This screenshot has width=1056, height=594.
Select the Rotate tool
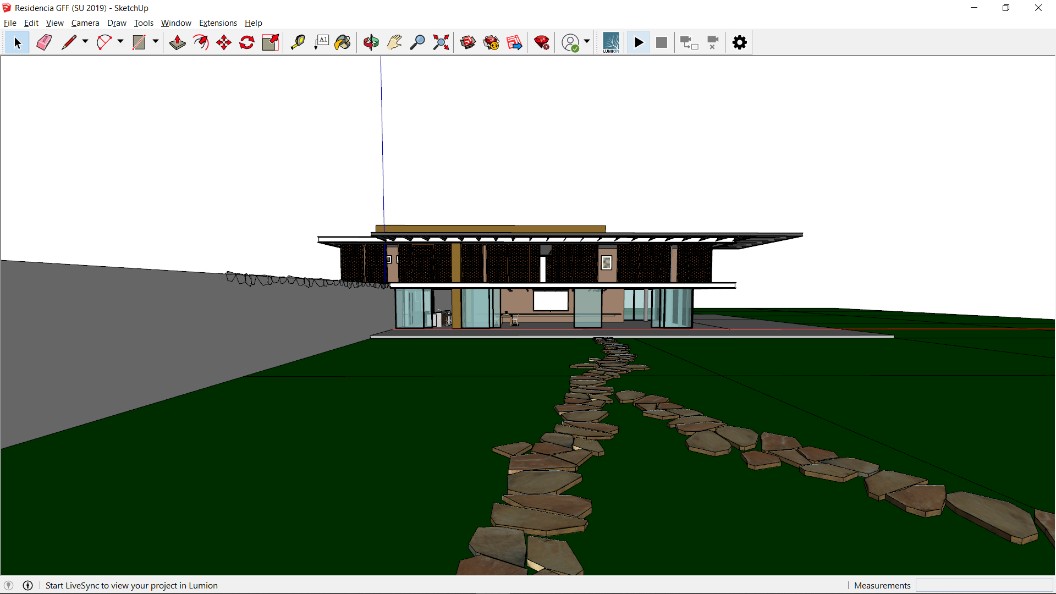(x=247, y=42)
